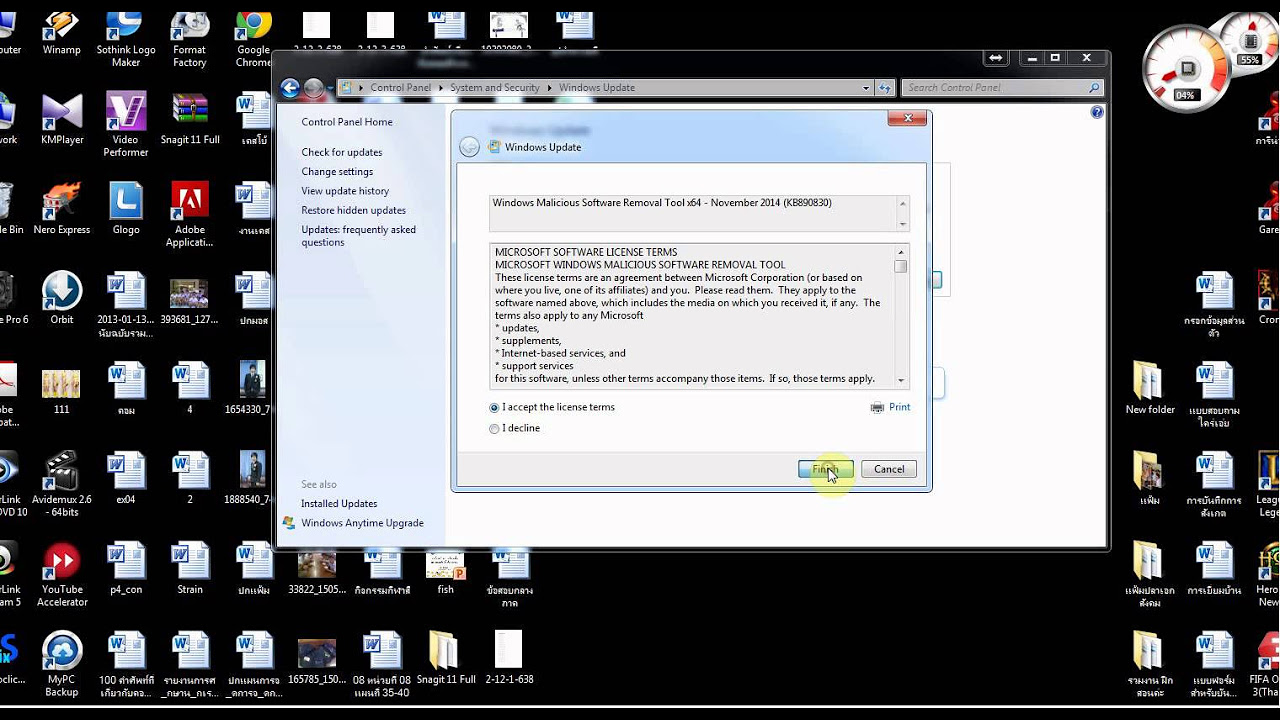Click license text scrollbar down arrow
This screenshot has width=1280, height=720.
pos(901,380)
